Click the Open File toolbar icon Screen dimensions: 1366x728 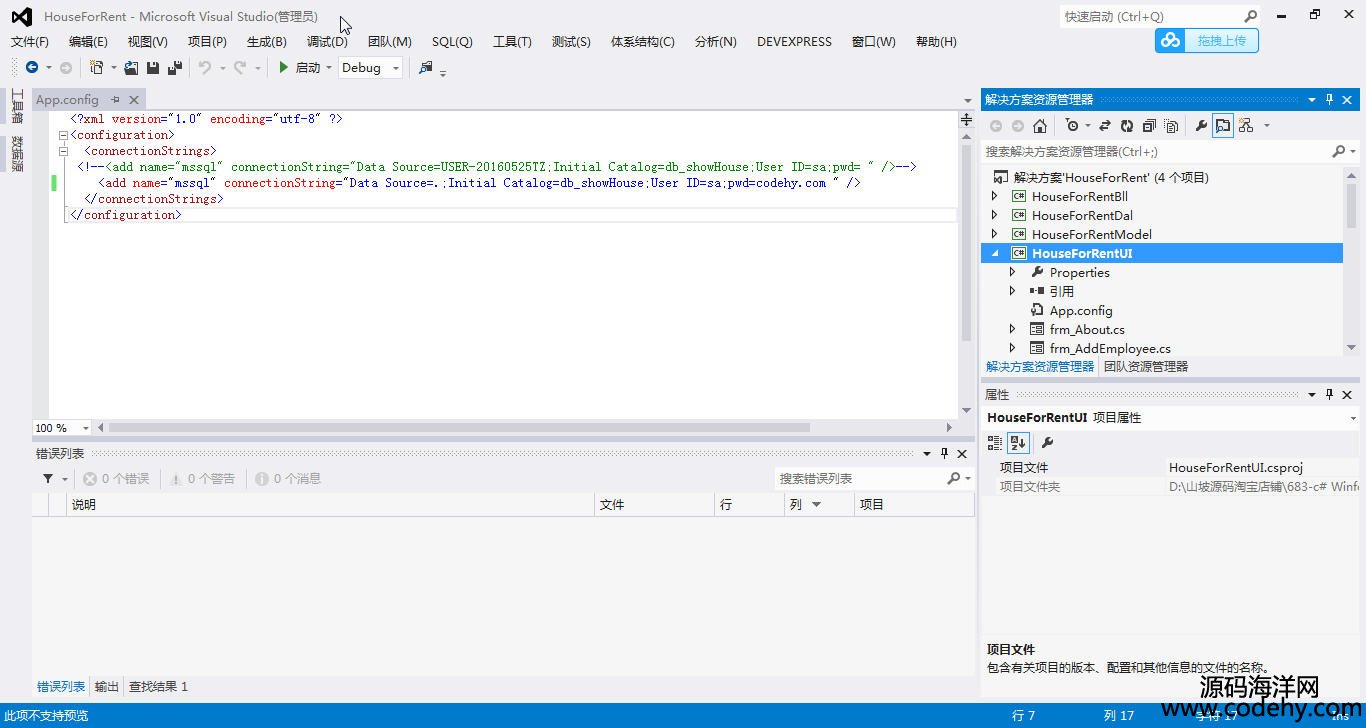click(131, 68)
